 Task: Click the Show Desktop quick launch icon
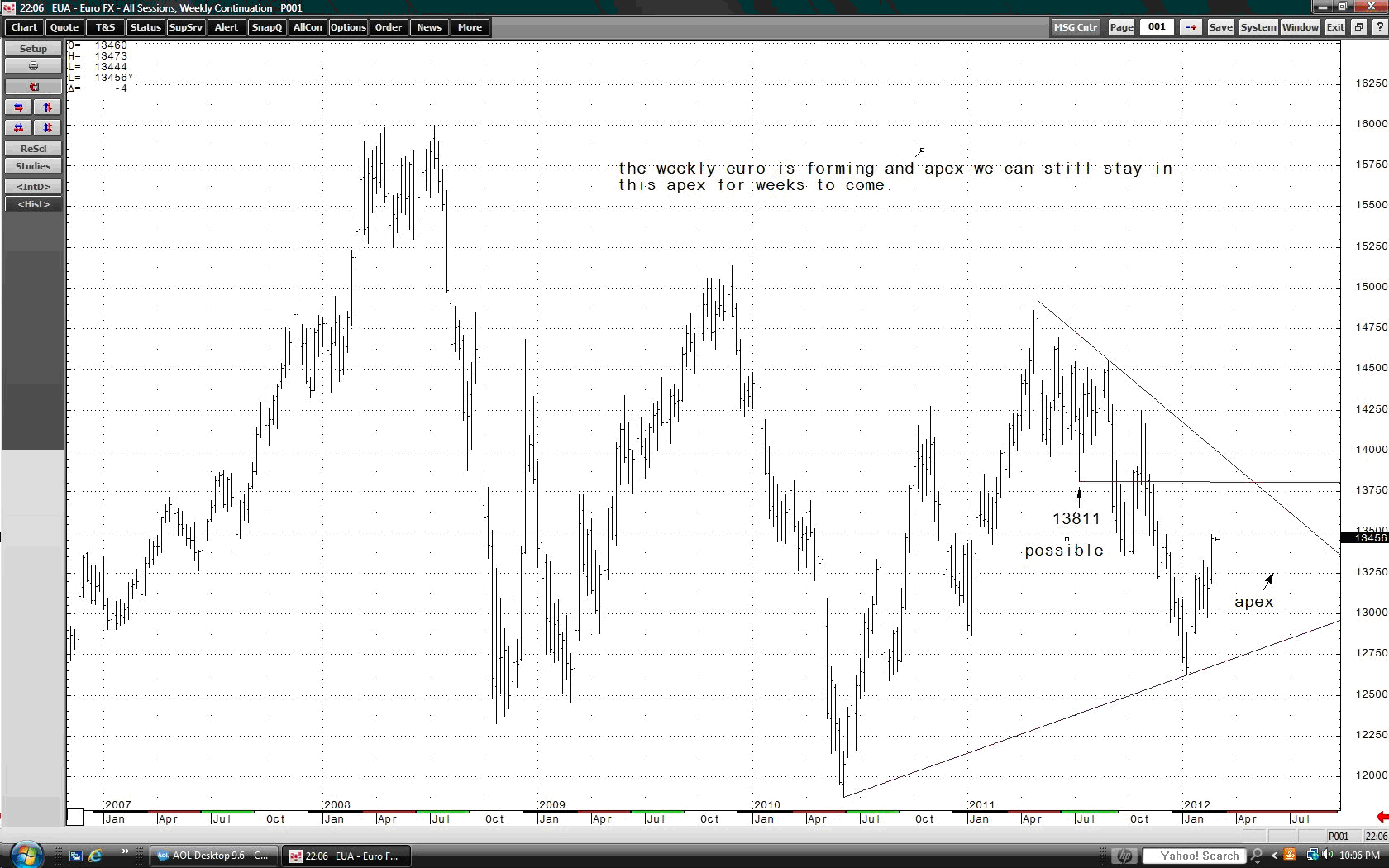coord(76,856)
